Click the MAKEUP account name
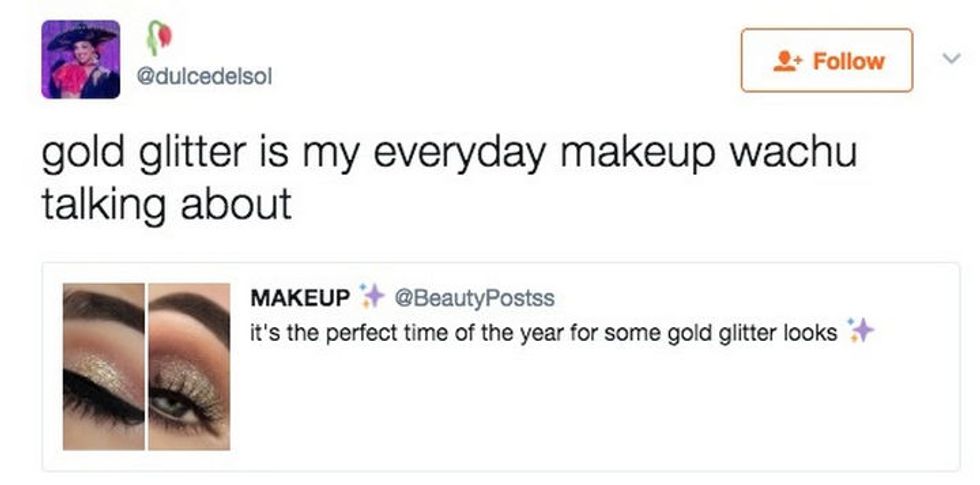Viewport: 980px width, 485px height. [x=300, y=298]
